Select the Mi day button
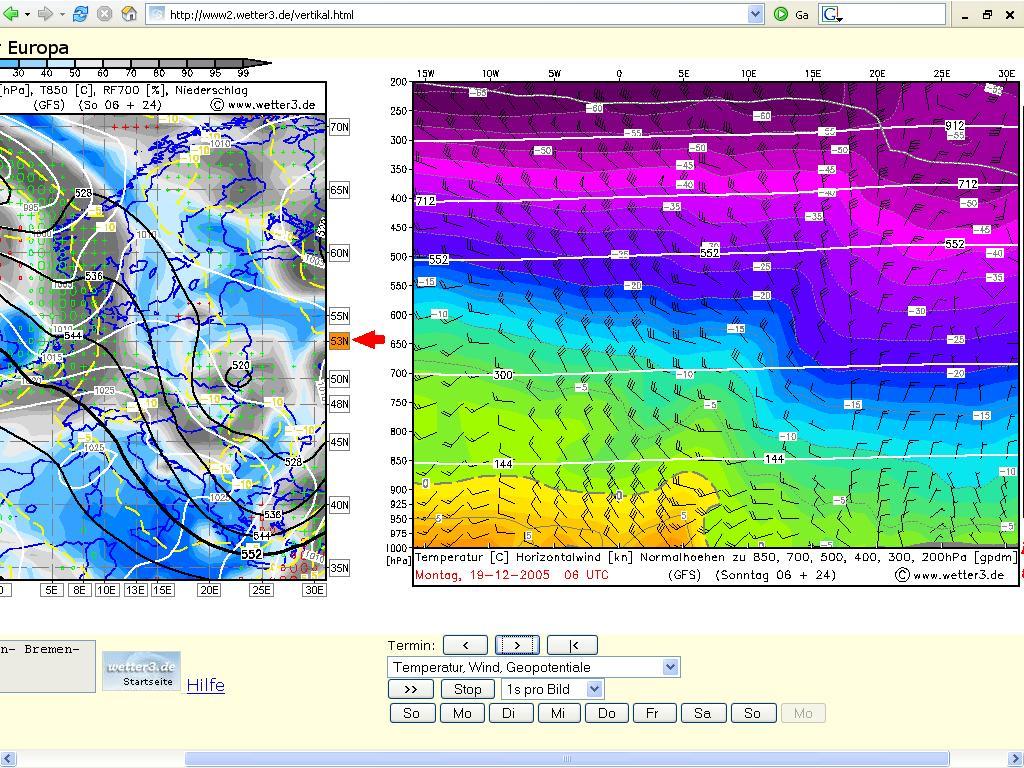 (558, 713)
